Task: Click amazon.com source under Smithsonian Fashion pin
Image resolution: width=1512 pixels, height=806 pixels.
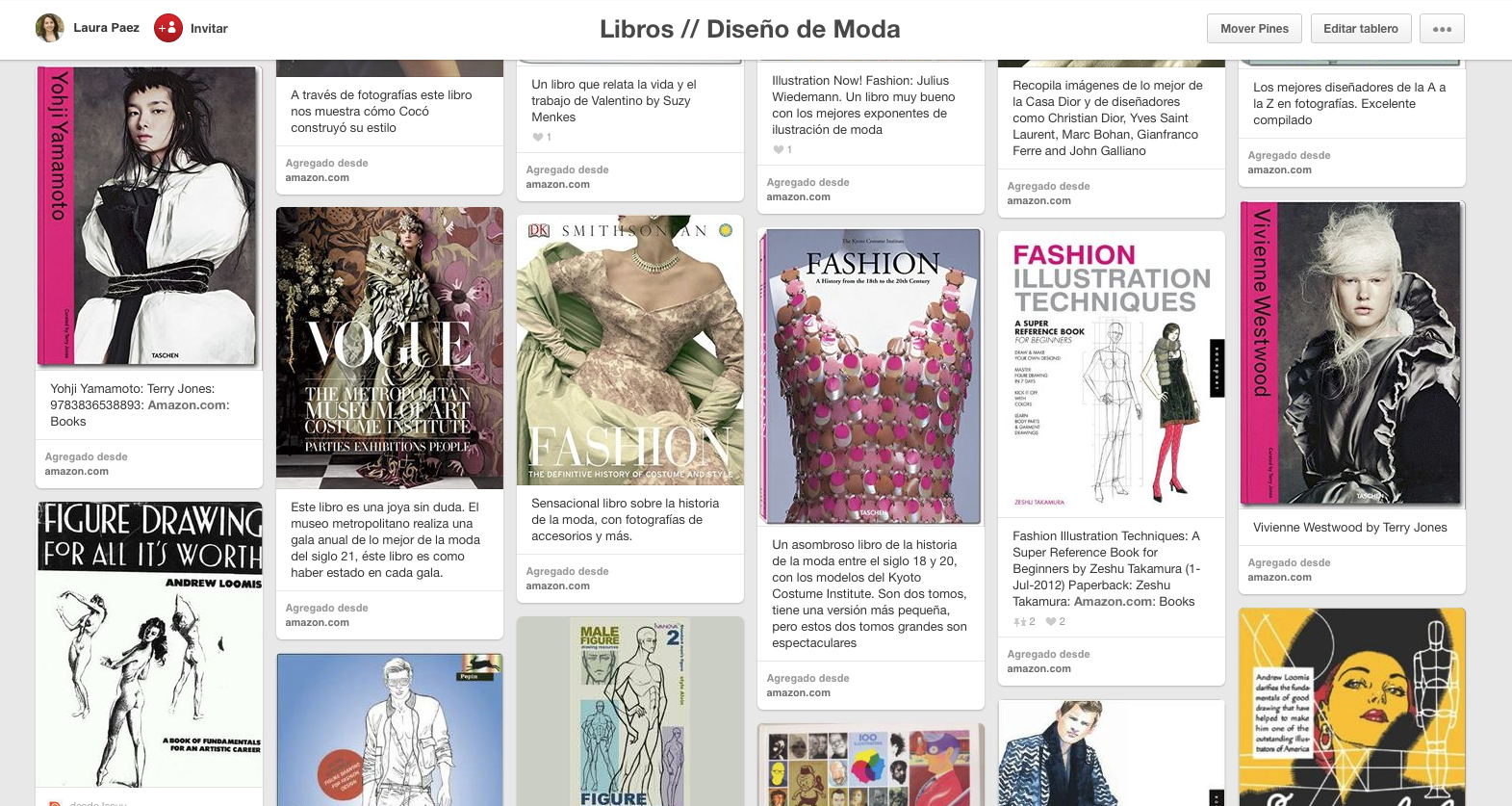Action: point(558,585)
